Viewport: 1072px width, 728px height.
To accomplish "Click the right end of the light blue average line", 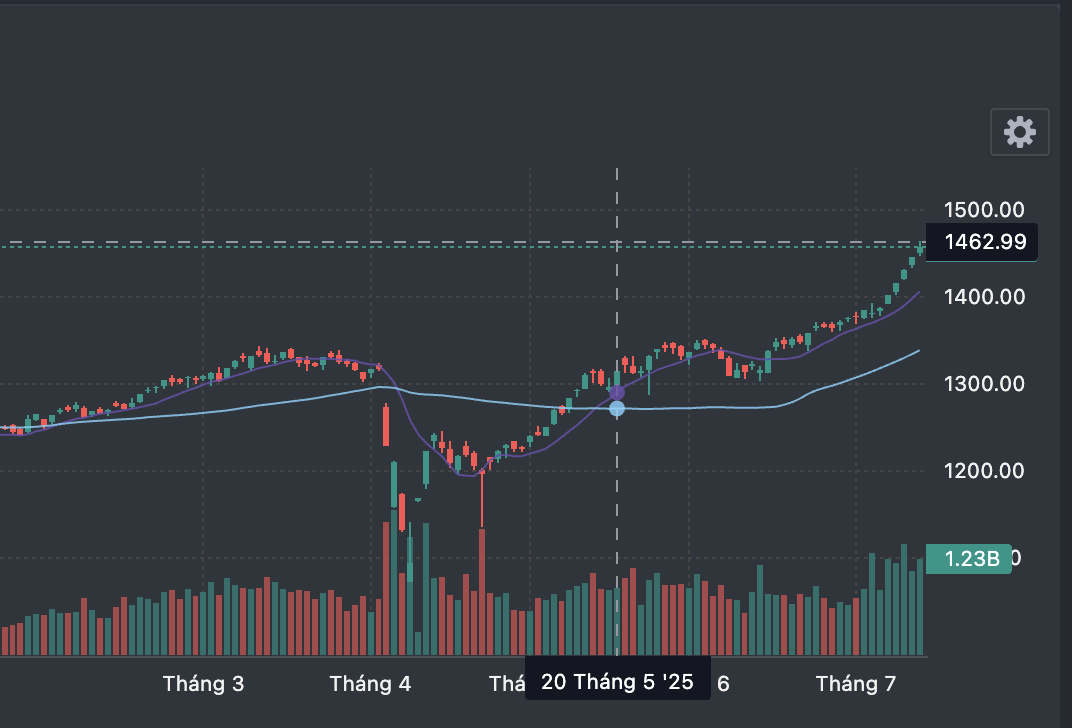I will coord(917,351).
